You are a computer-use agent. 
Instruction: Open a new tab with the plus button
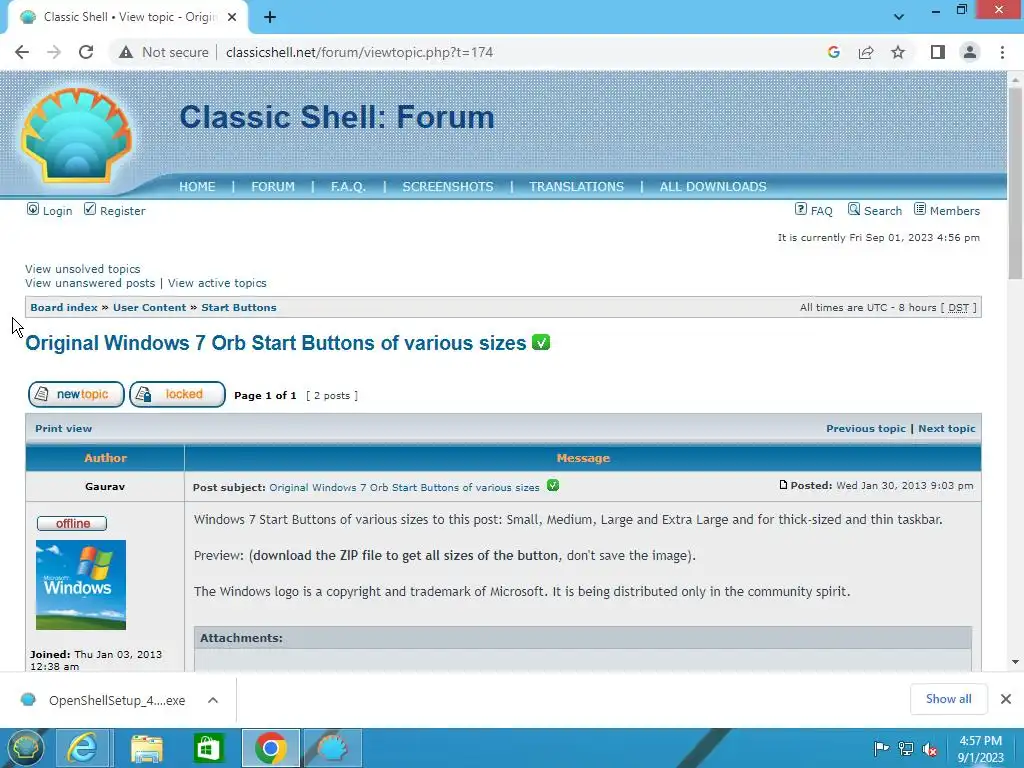270,17
